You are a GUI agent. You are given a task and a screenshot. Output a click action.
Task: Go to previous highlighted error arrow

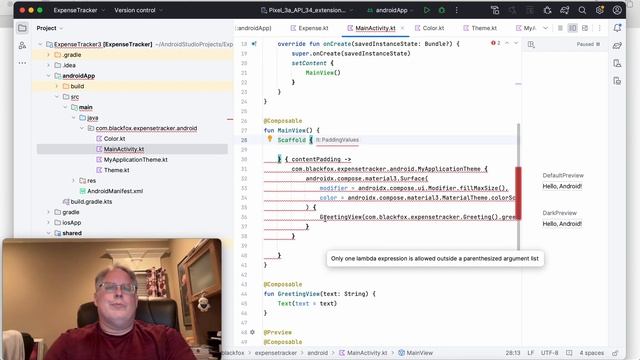507,43
